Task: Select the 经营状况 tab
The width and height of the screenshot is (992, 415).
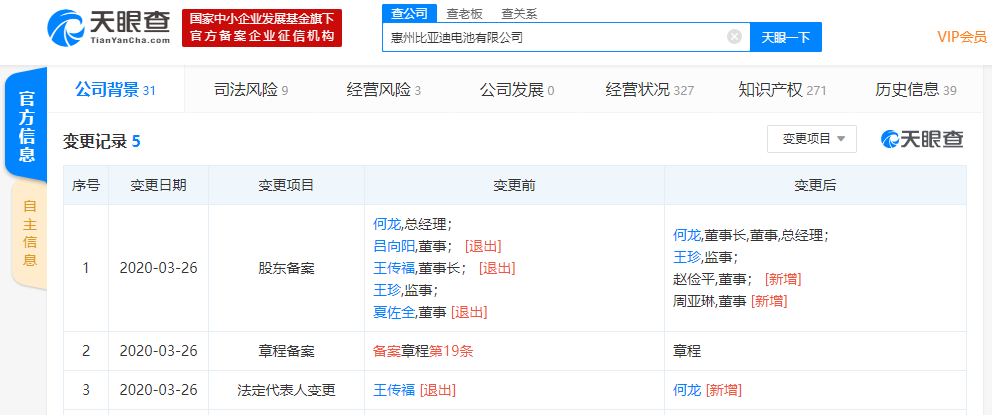Action: click(650, 90)
